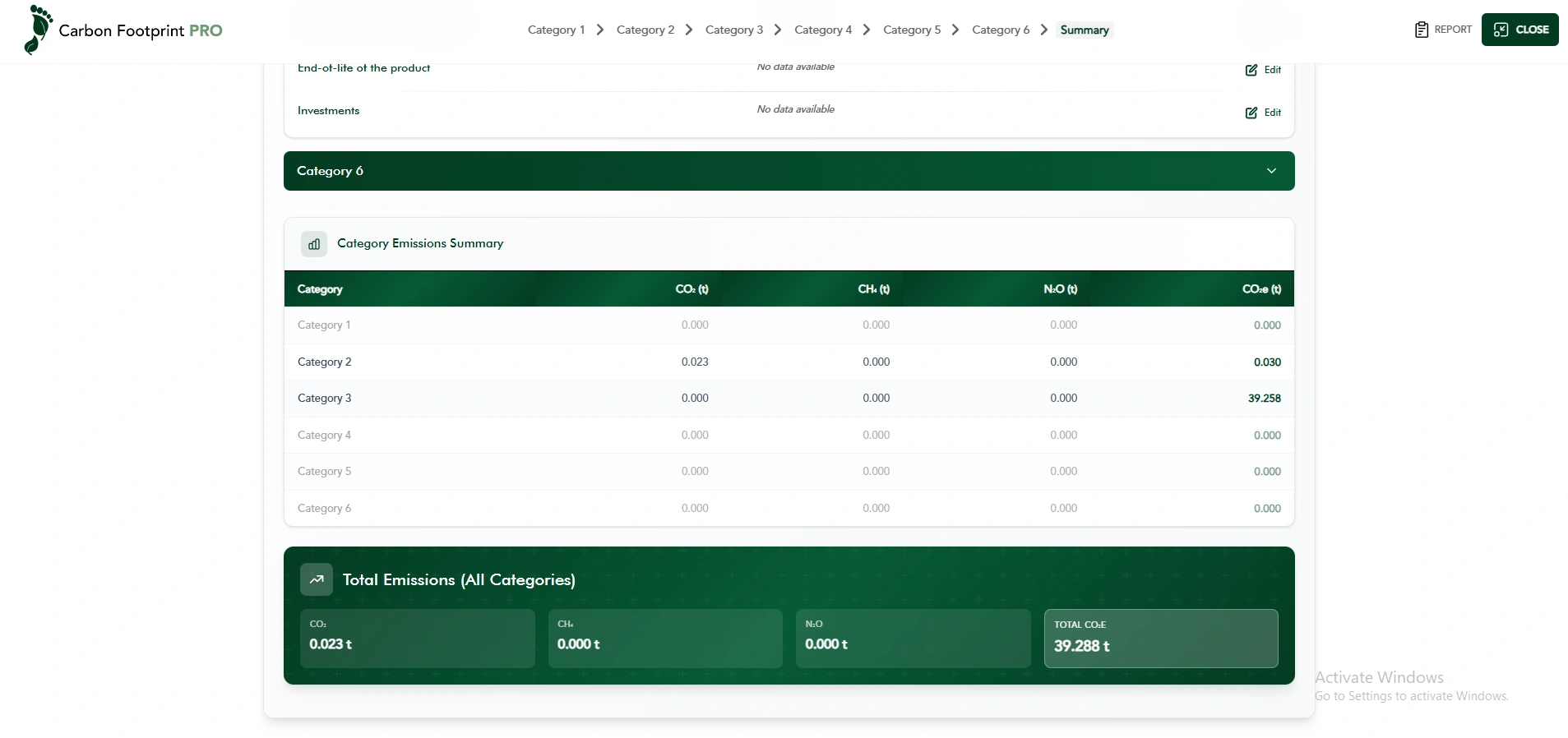
Task: Open the REPORT link
Action: (x=1452, y=30)
